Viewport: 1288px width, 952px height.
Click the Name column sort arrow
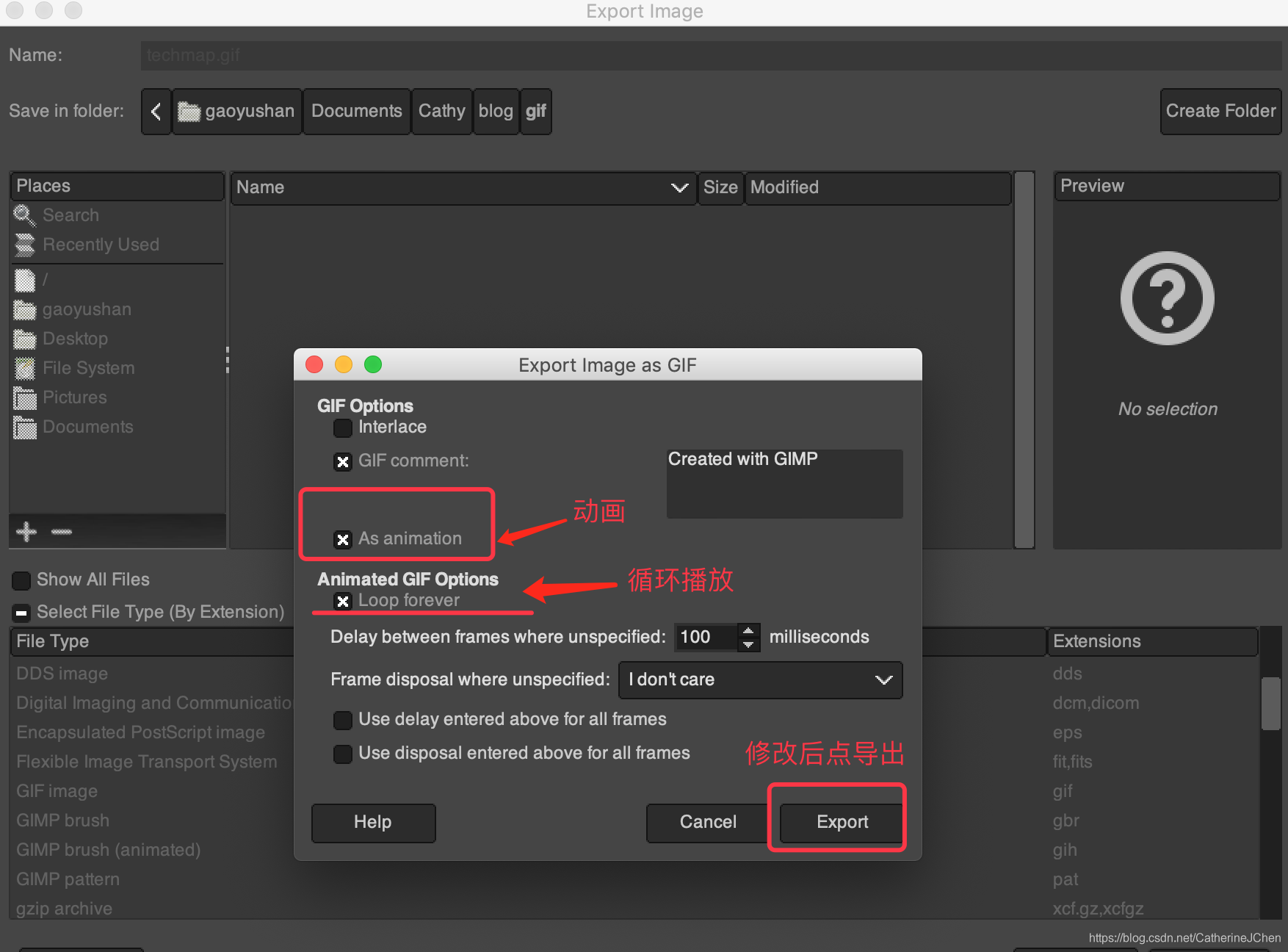(679, 188)
